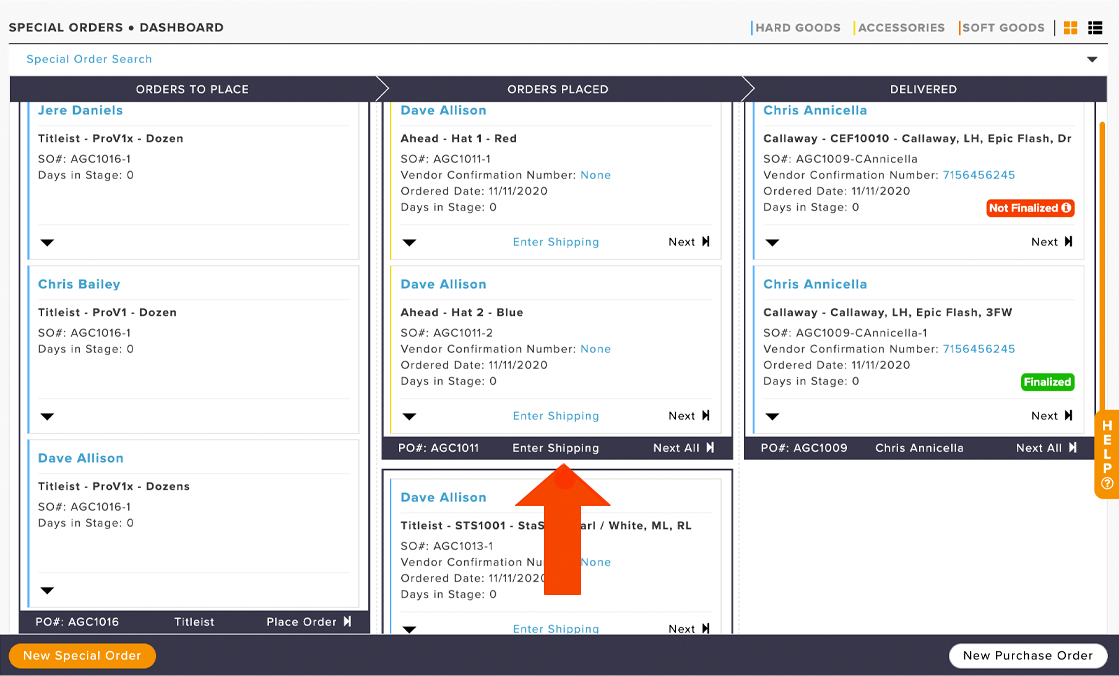Image resolution: width=1119 pixels, height=676 pixels.
Task: Select the Titleist - ProV1 - Dozen item title
Action: click(x=107, y=313)
